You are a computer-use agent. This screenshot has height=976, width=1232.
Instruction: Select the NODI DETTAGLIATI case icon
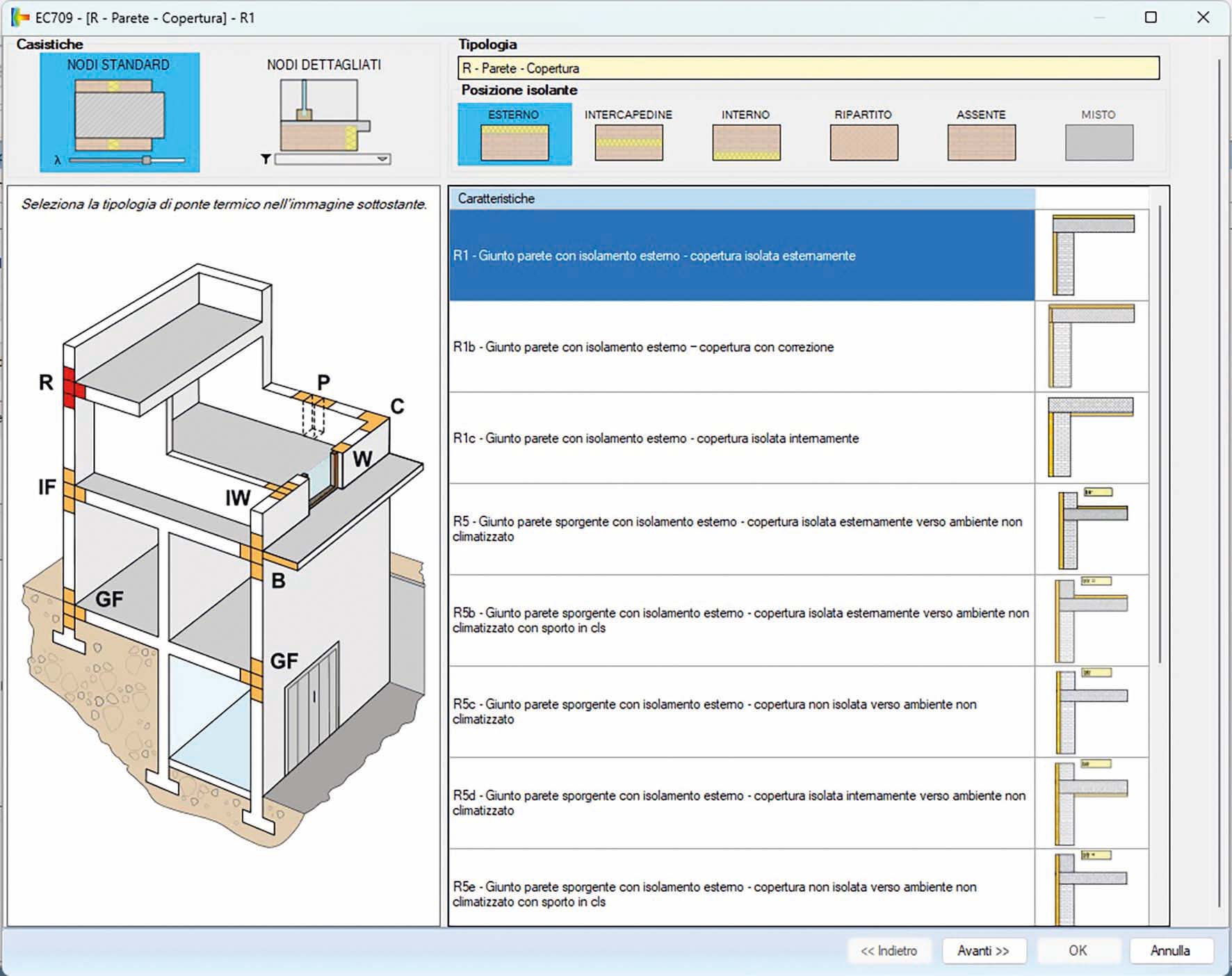click(x=325, y=113)
